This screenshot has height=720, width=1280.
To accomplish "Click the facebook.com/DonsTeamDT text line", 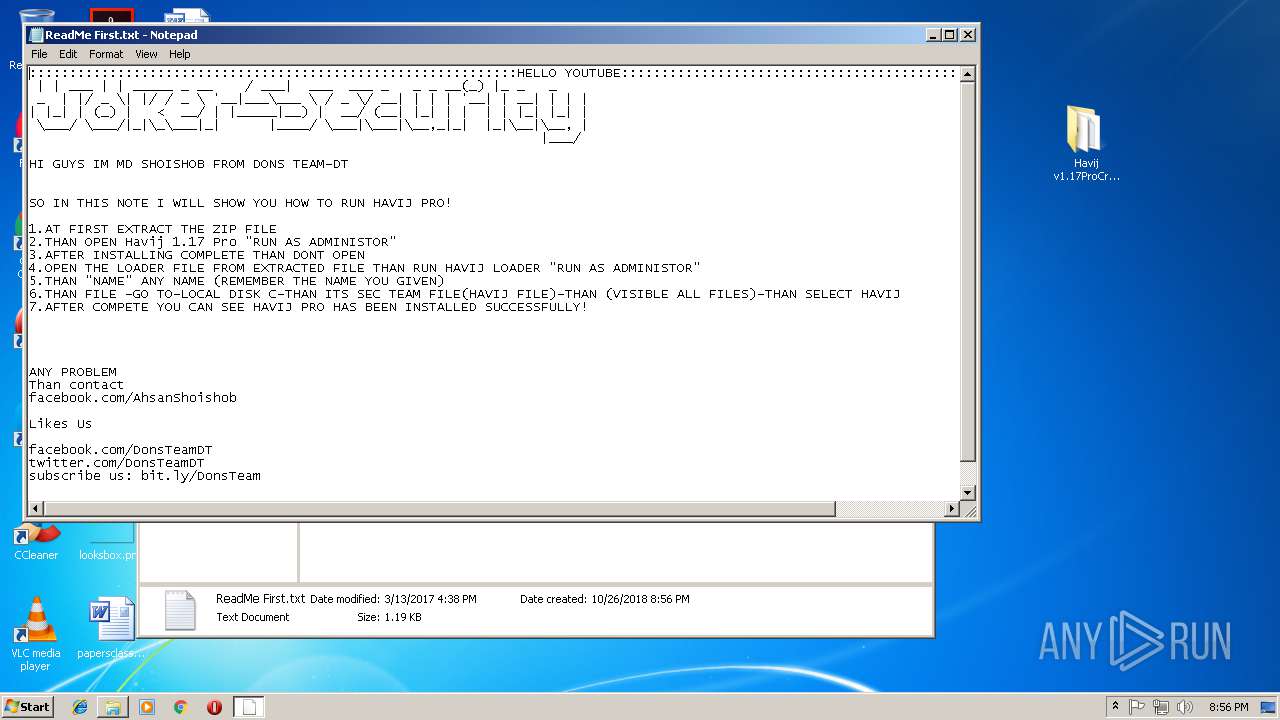I will [121, 450].
